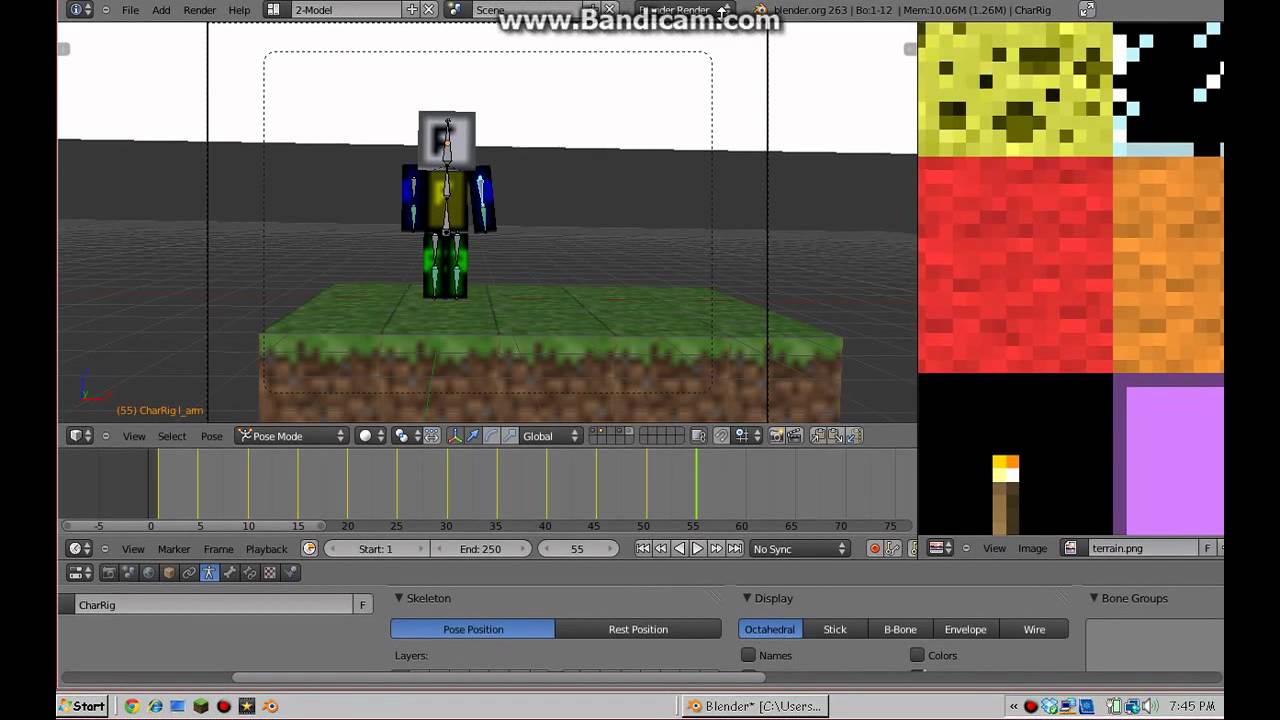Screen dimensions: 1280x720
Task: Jump to the last frame
Action: (x=735, y=549)
